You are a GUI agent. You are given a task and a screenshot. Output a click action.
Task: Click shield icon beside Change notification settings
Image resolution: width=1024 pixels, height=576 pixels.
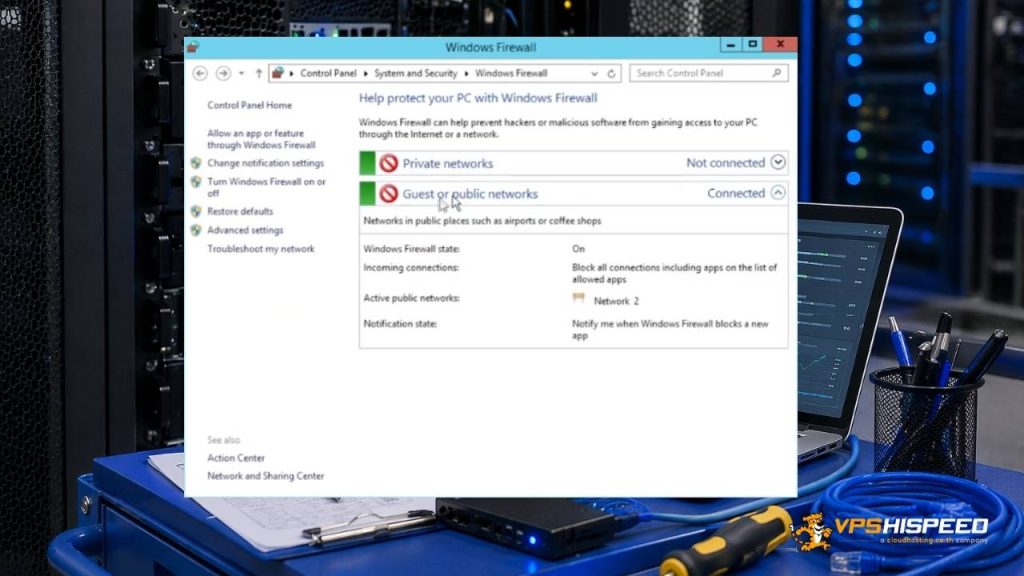[x=196, y=163]
